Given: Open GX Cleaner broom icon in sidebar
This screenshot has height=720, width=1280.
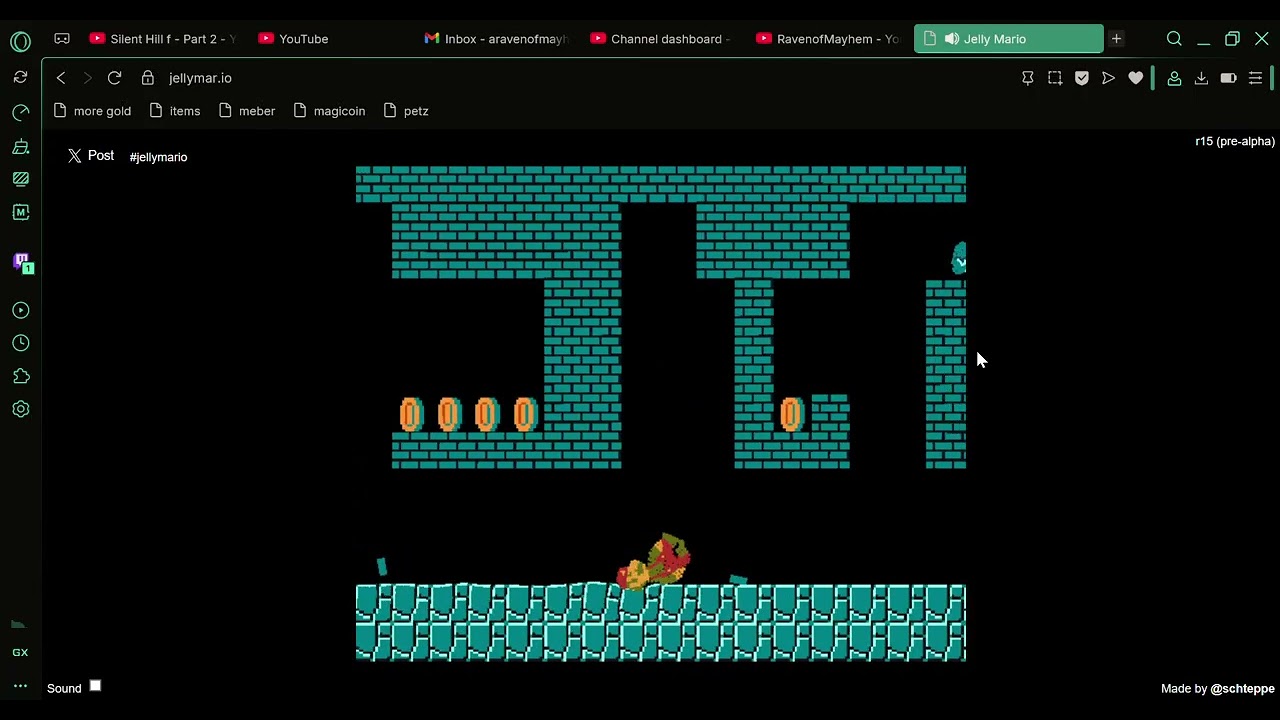Looking at the screenshot, I should pos(20,146).
